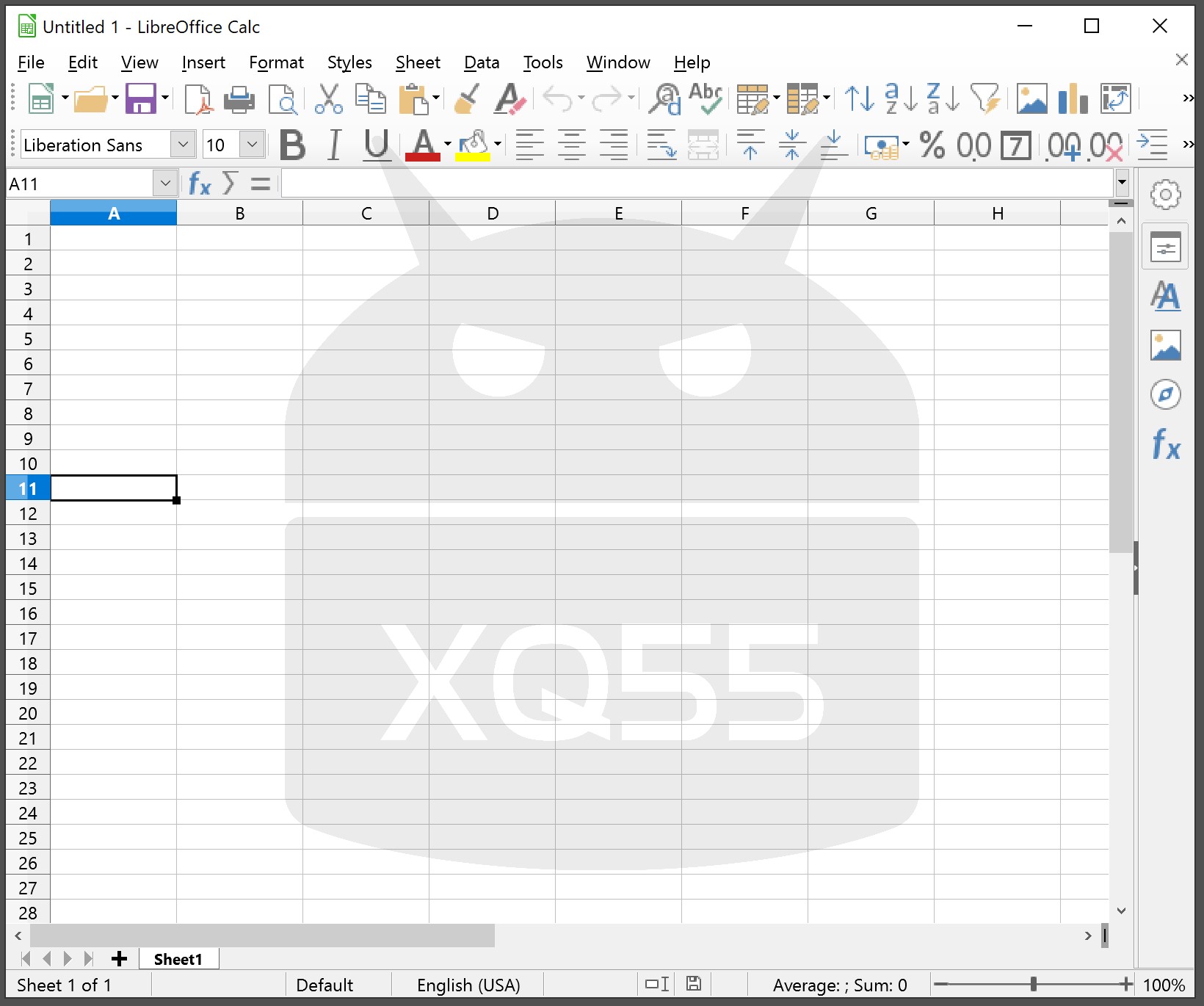The height and width of the screenshot is (1006, 1204).
Task: Click the vertical scrollbar thumb
Action: click(1121, 392)
